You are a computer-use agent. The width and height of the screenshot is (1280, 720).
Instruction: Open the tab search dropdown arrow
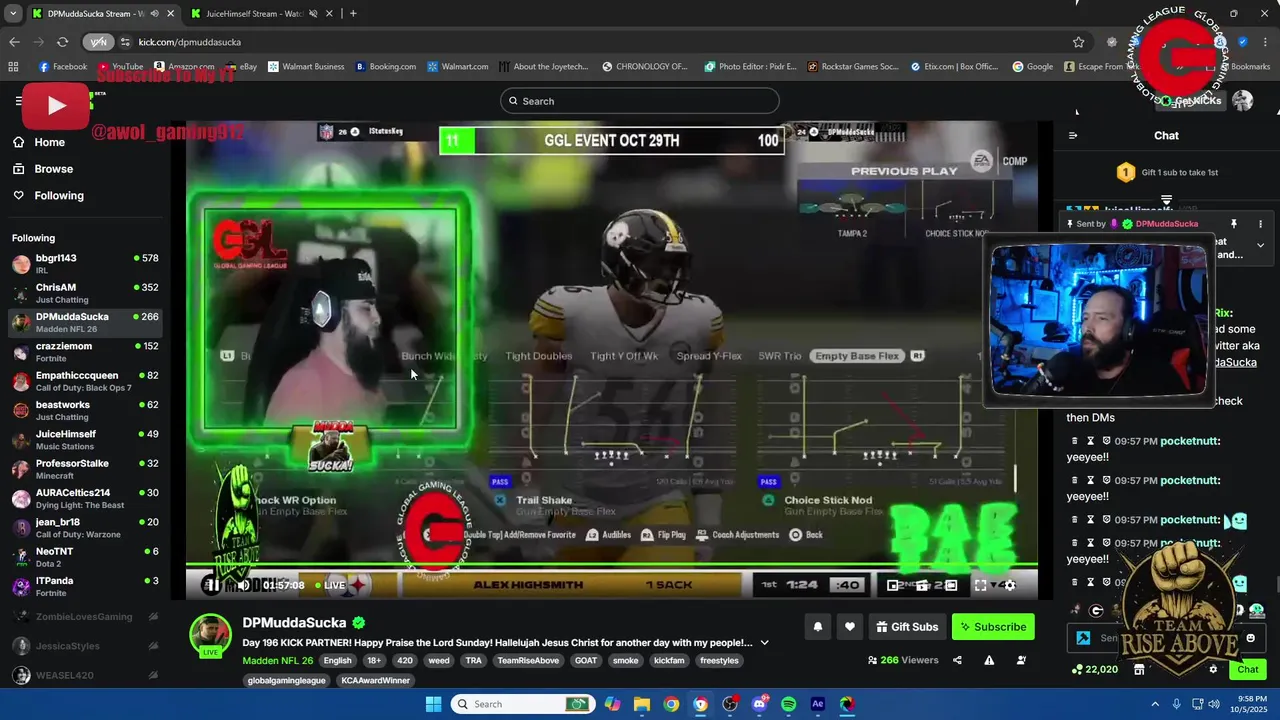click(x=12, y=14)
